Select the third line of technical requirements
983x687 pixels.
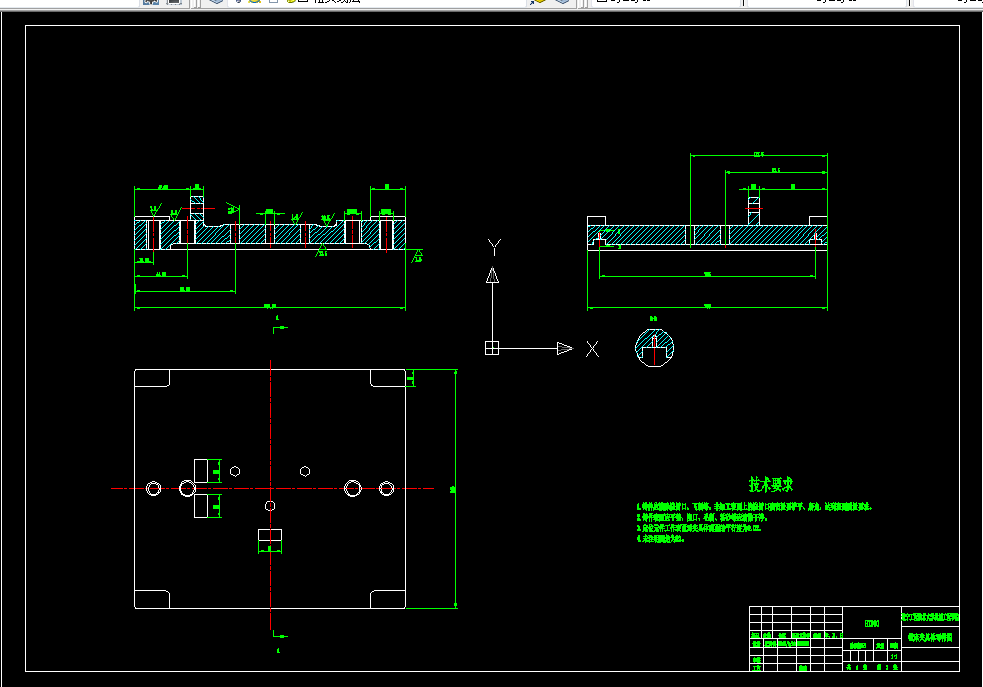(699, 528)
